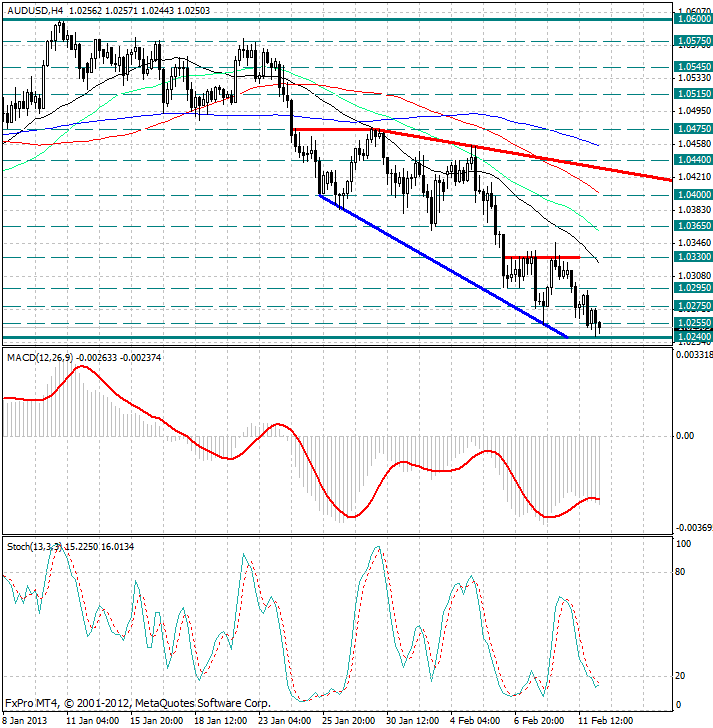Click the 15 Jan 20:00 time label
The image size is (713, 728).
[x=156, y=720]
